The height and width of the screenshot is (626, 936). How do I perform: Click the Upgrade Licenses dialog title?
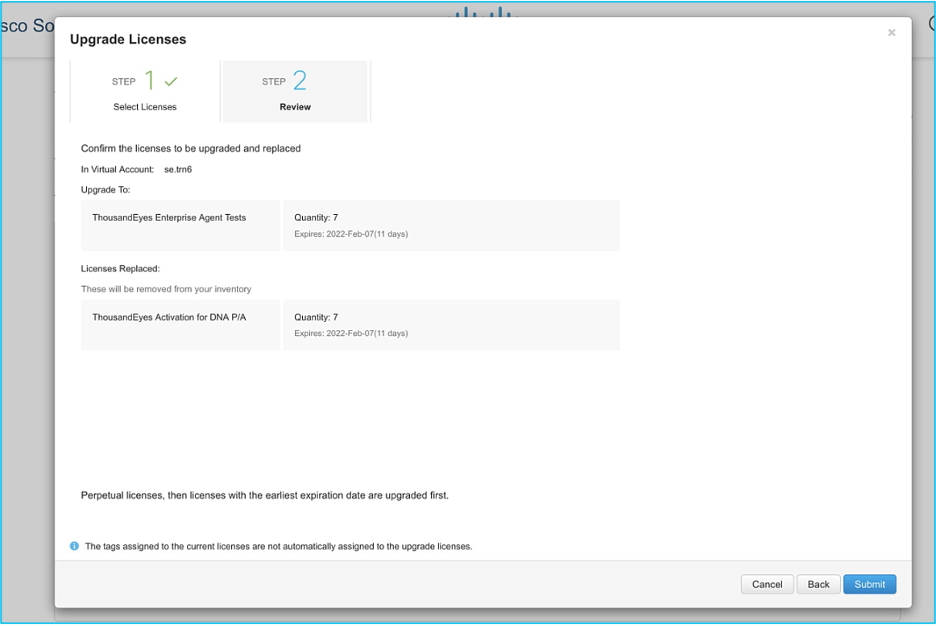(128, 39)
